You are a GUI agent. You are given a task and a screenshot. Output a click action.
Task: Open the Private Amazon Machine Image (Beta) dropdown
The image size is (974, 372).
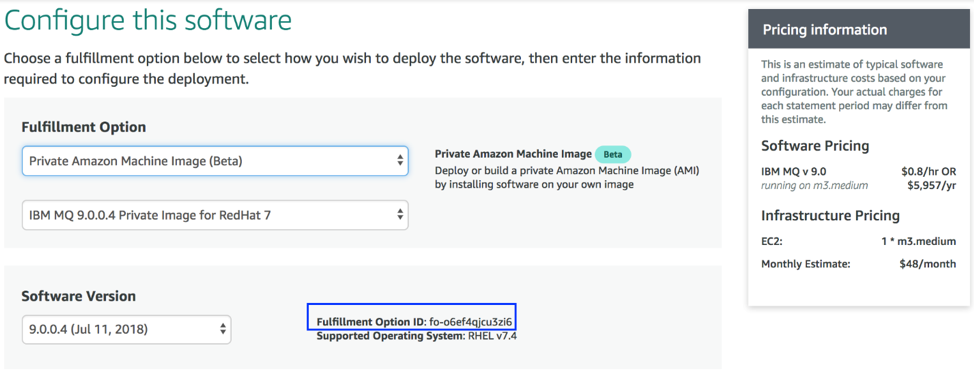(x=215, y=161)
